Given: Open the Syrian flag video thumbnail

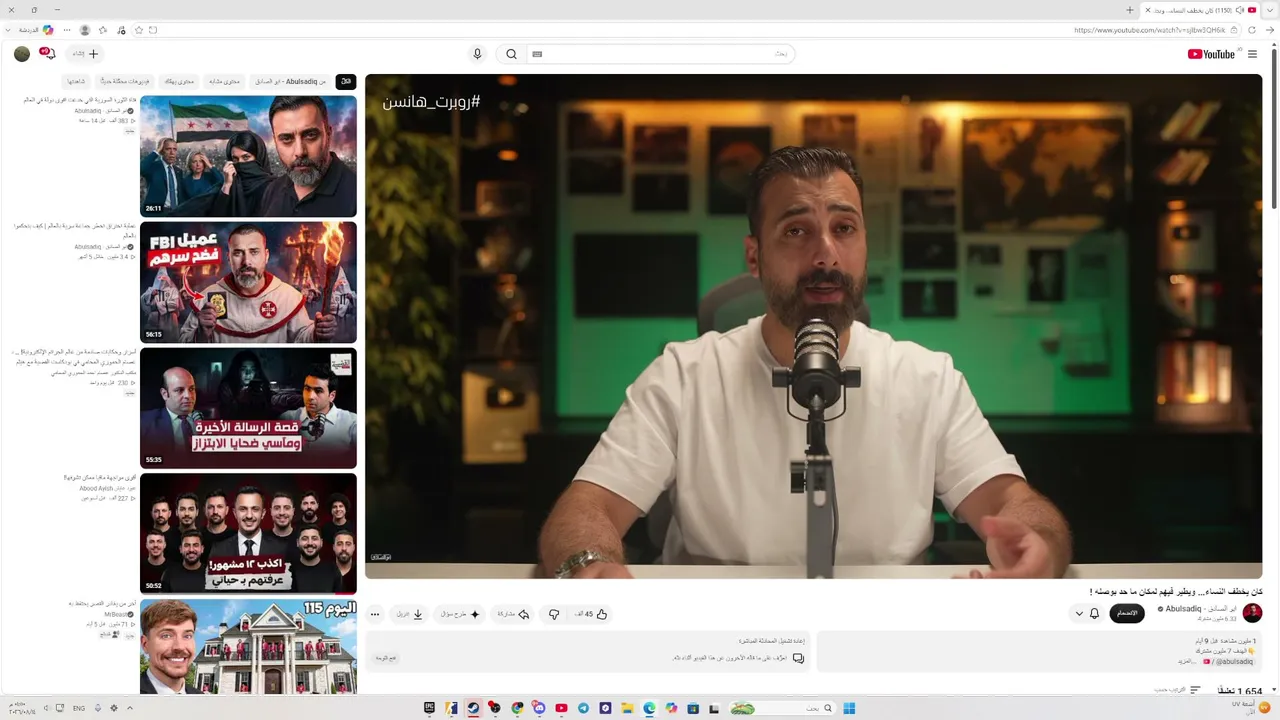Looking at the screenshot, I should [x=248, y=156].
